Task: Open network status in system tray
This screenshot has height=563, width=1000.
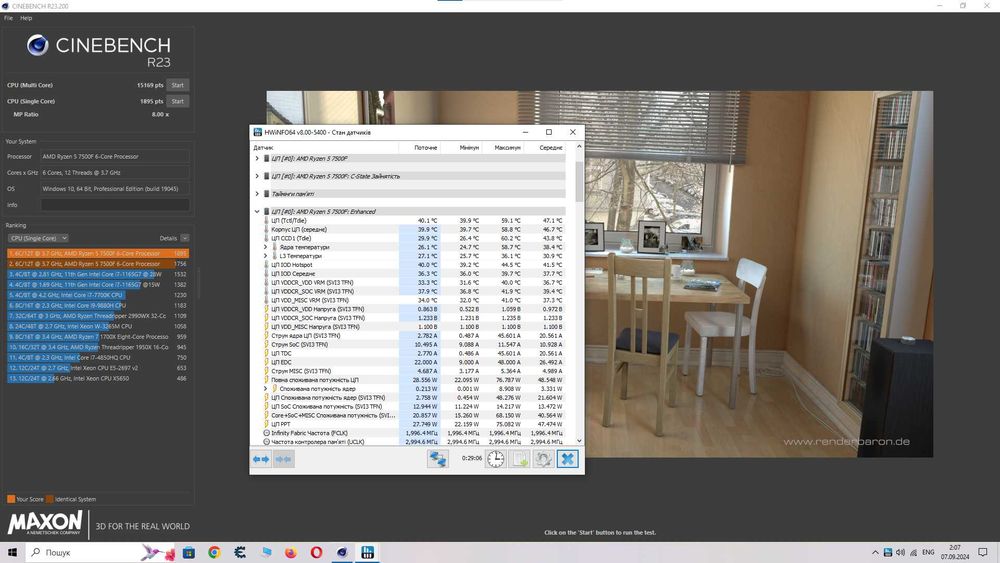Action: click(913, 553)
